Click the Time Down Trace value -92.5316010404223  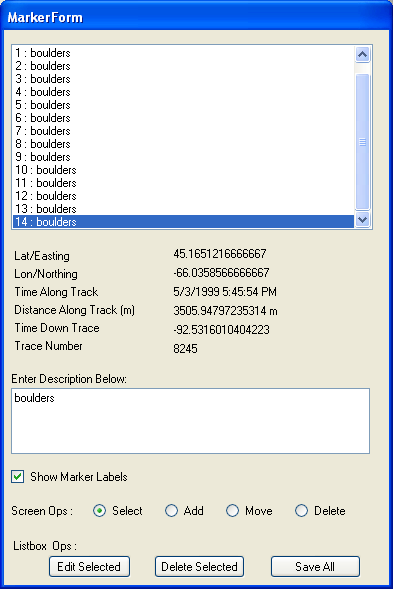(x=221, y=329)
